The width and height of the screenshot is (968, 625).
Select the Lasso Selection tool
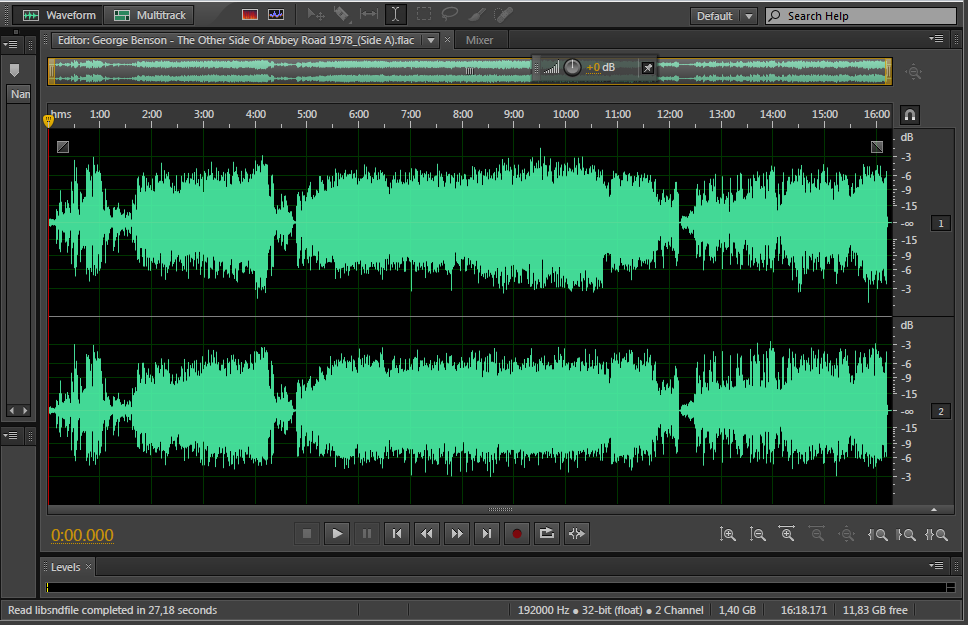coord(450,14)
